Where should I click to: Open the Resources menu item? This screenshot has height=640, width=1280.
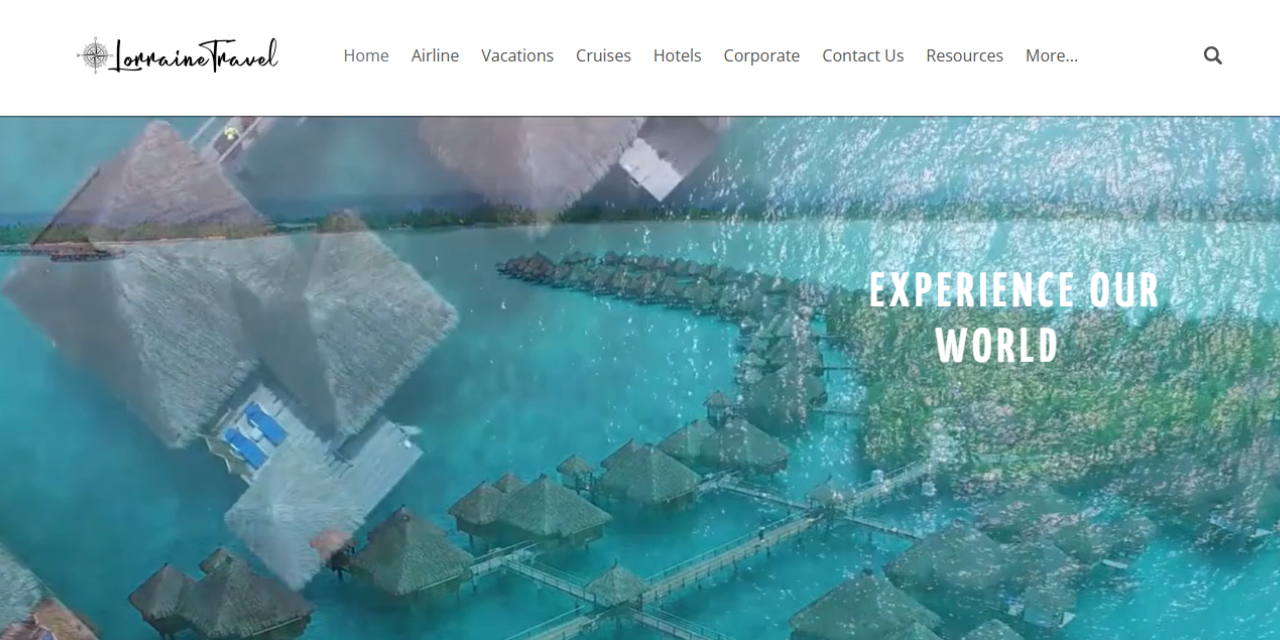tap(964, 56)
